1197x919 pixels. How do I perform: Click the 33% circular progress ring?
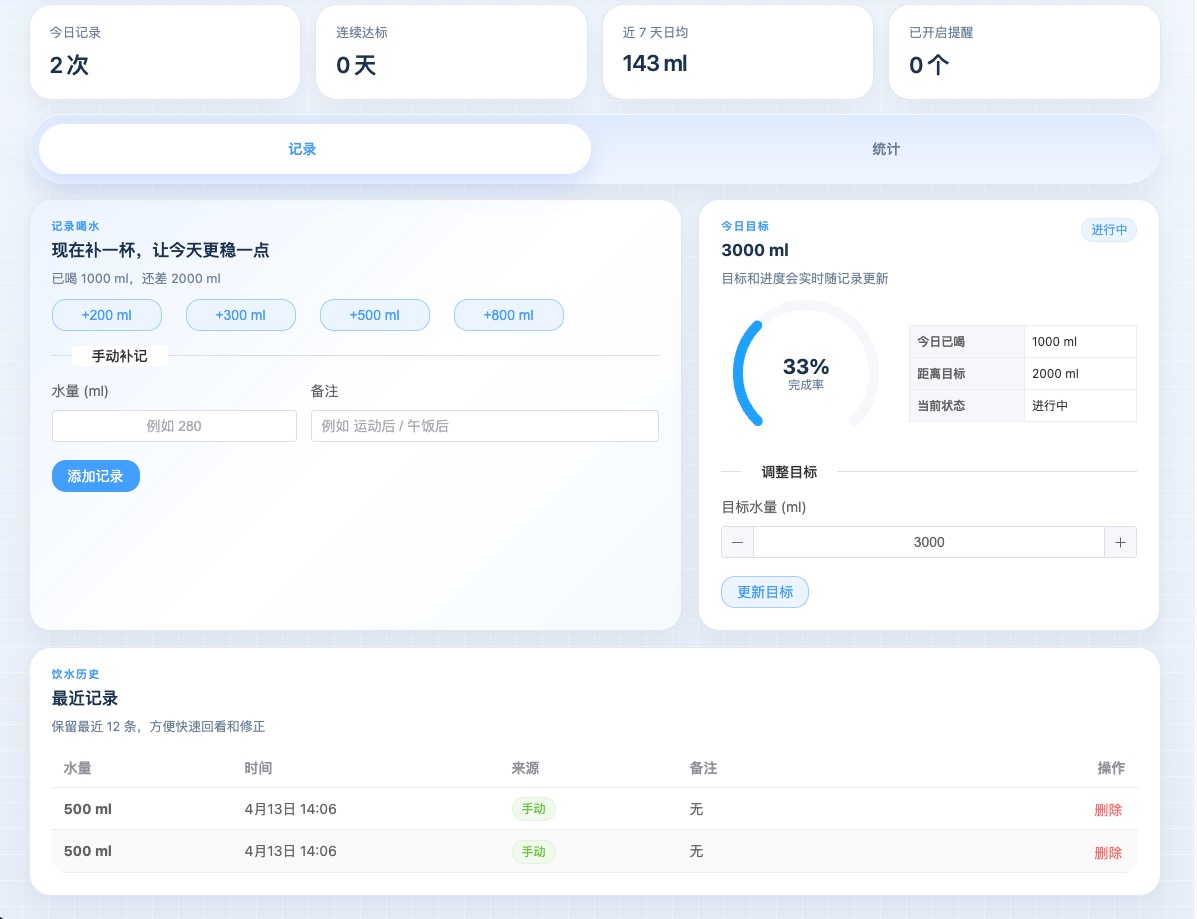click(805, 373)
